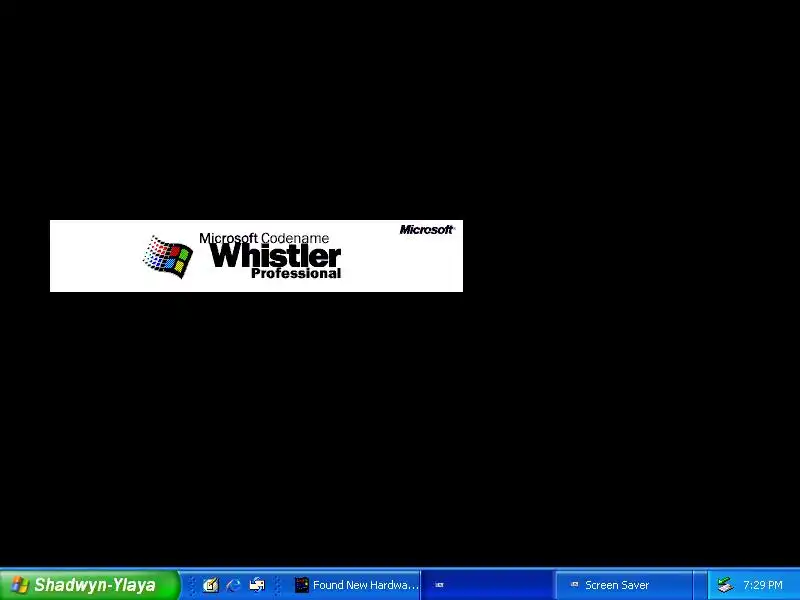Open the Shadwyn-Ylaya Start menu button

click(90, 585)
